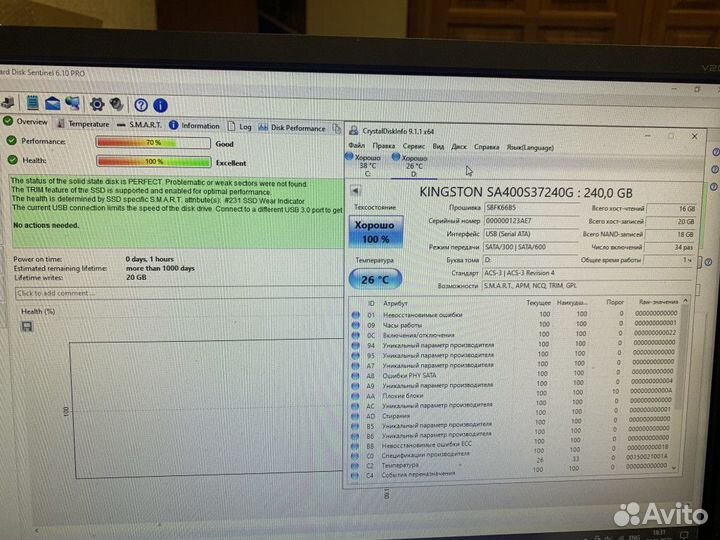This screenshot has width=720, height=540.
Task: Click standard value ACS-3 | ACS-3 Revision 4
Action: pos(587,273)
